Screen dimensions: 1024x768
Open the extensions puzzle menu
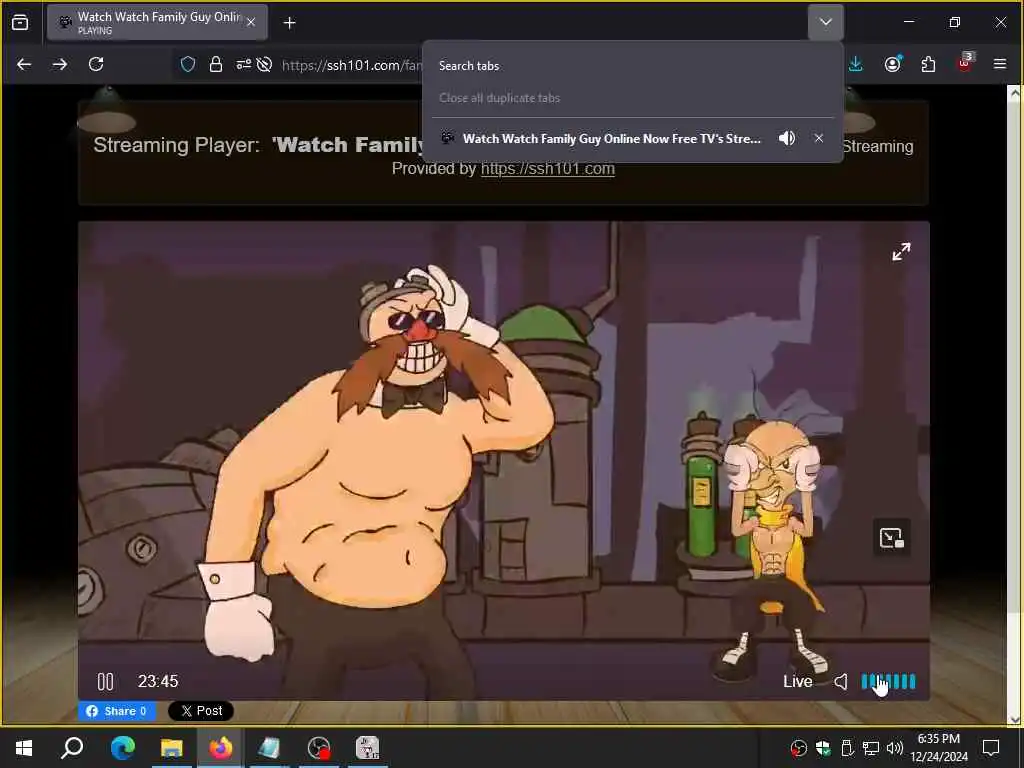pos(928,64)
